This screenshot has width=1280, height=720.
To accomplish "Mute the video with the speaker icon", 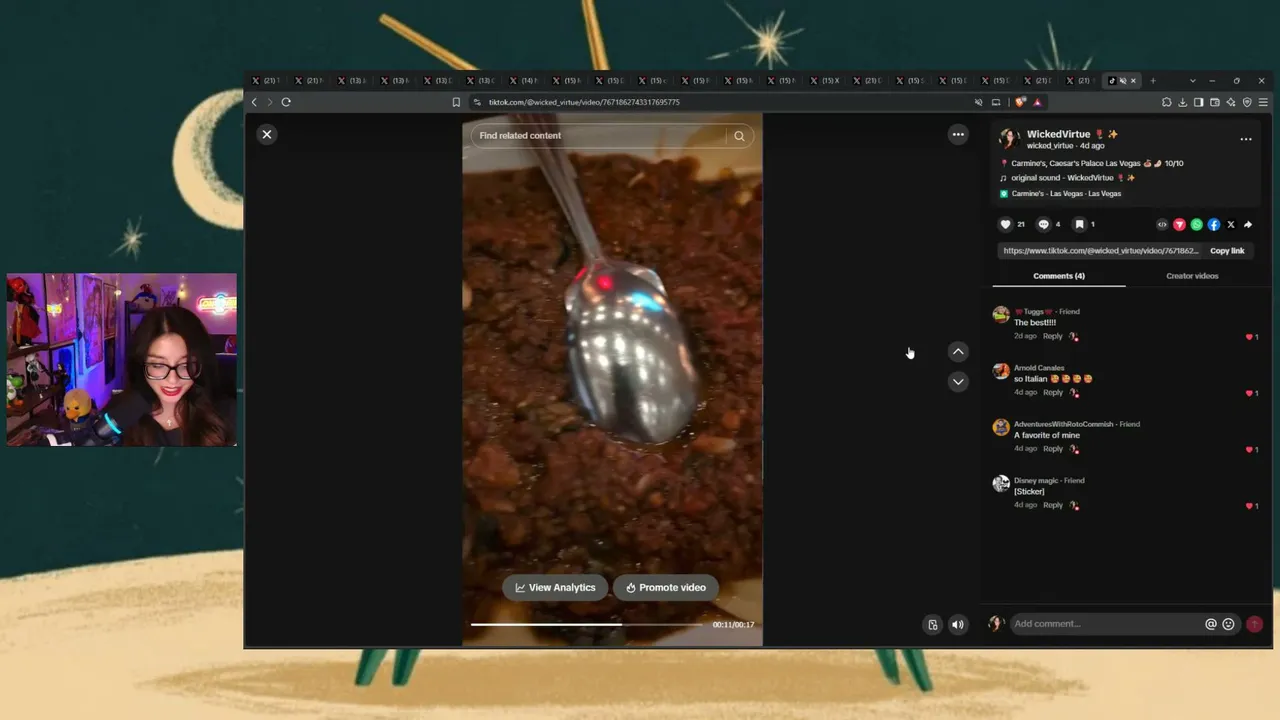I will point(957,625).
